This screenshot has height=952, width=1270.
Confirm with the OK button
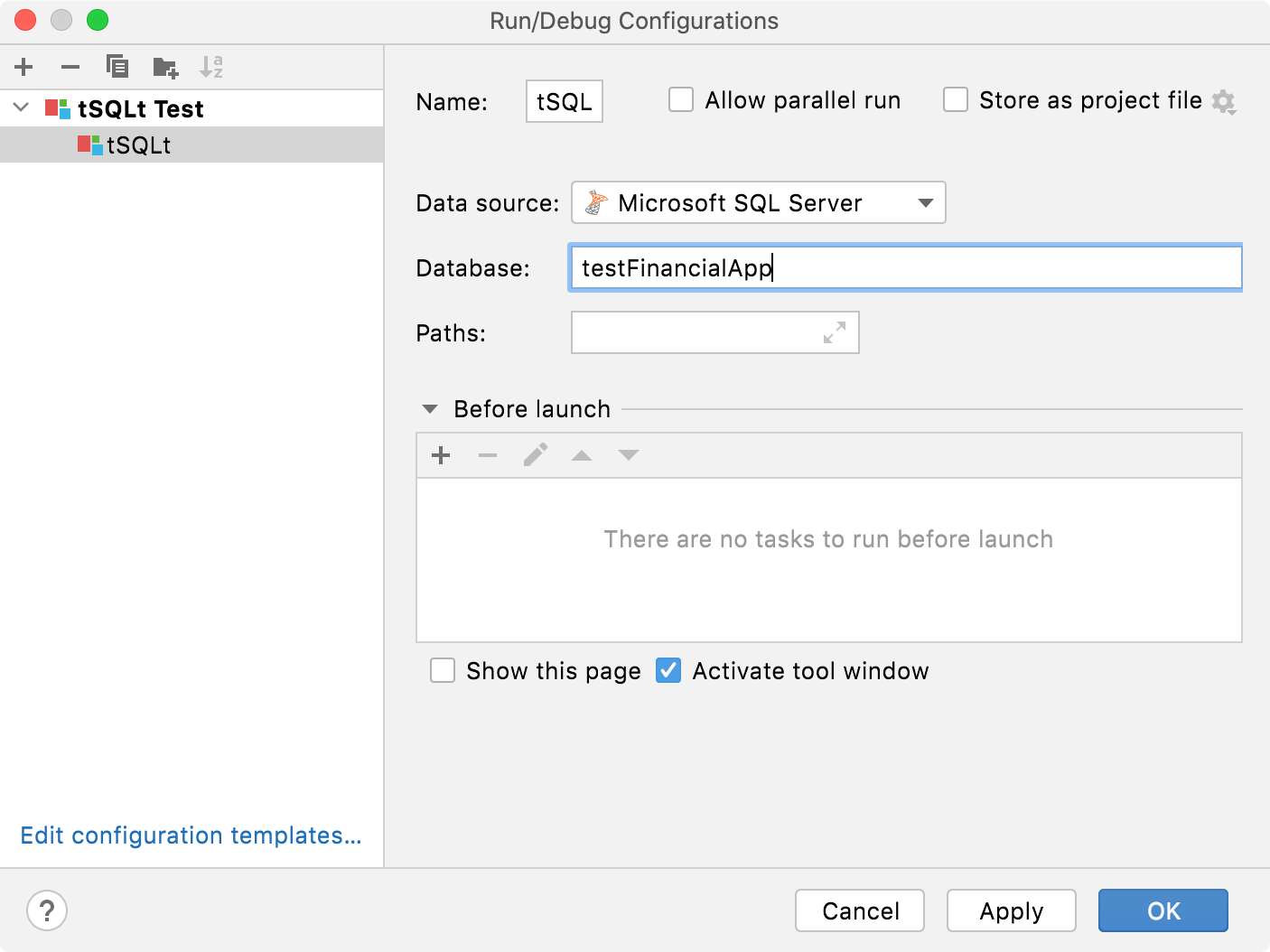(x=1163, y=910)
